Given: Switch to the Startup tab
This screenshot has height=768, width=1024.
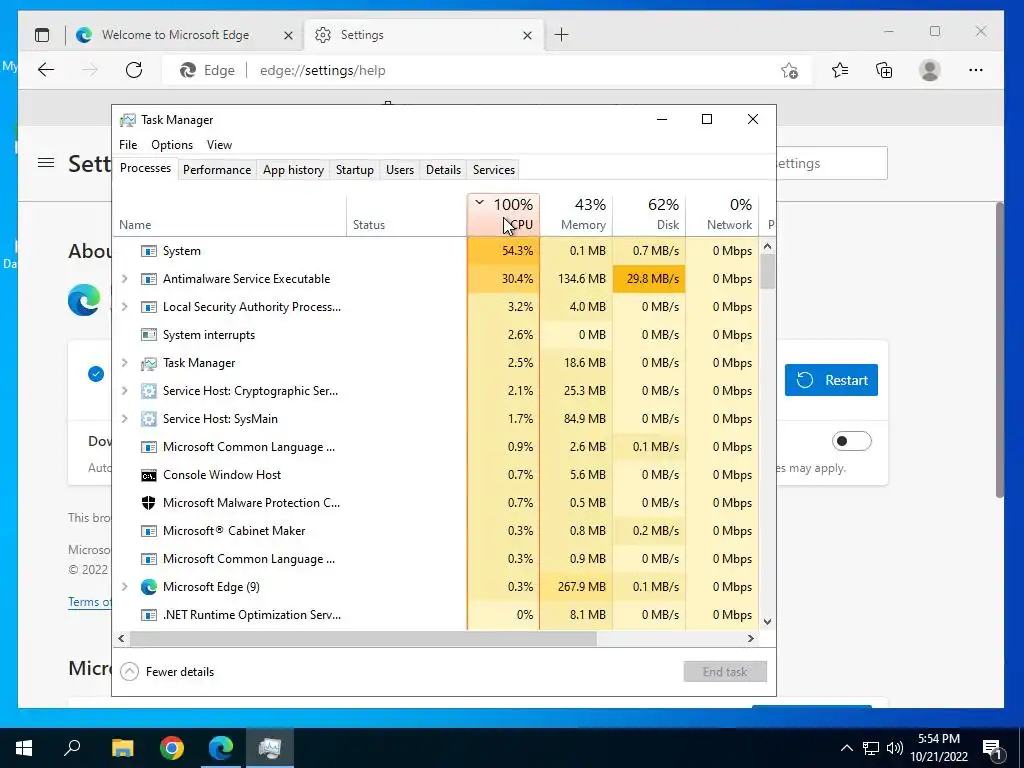Looking at the screenshot, I should click(355, 170).
